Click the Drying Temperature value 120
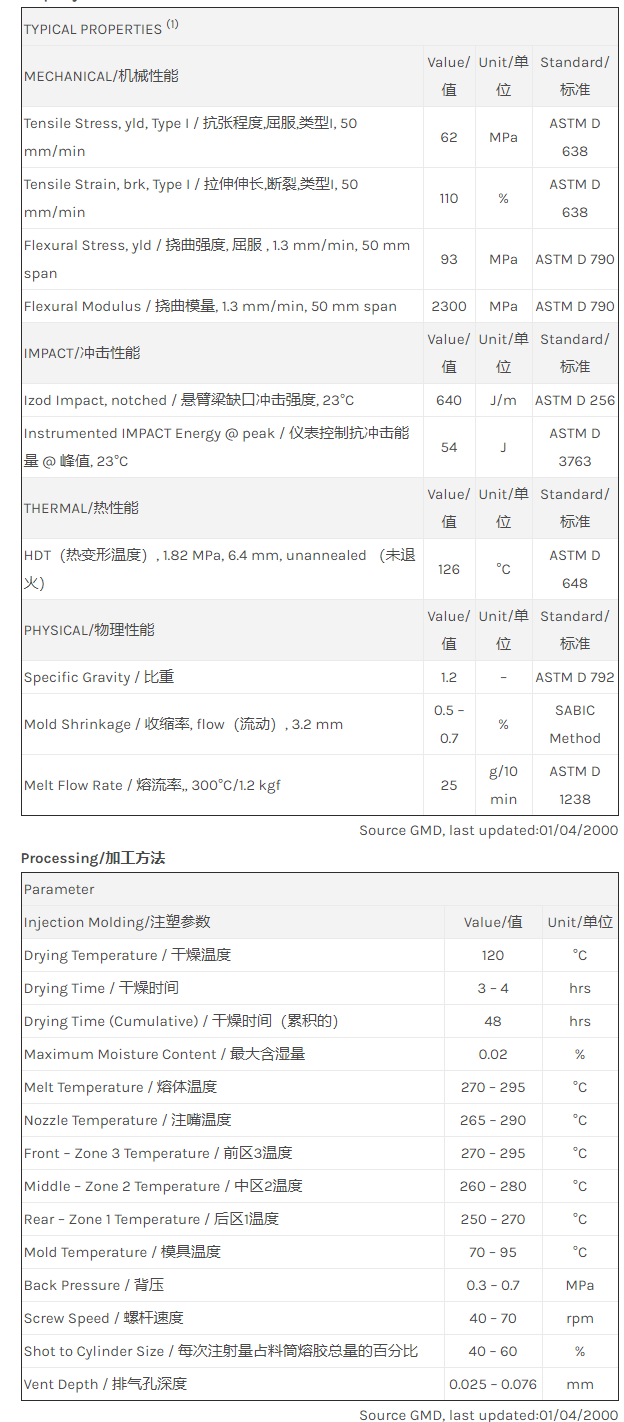 (493, 955)
